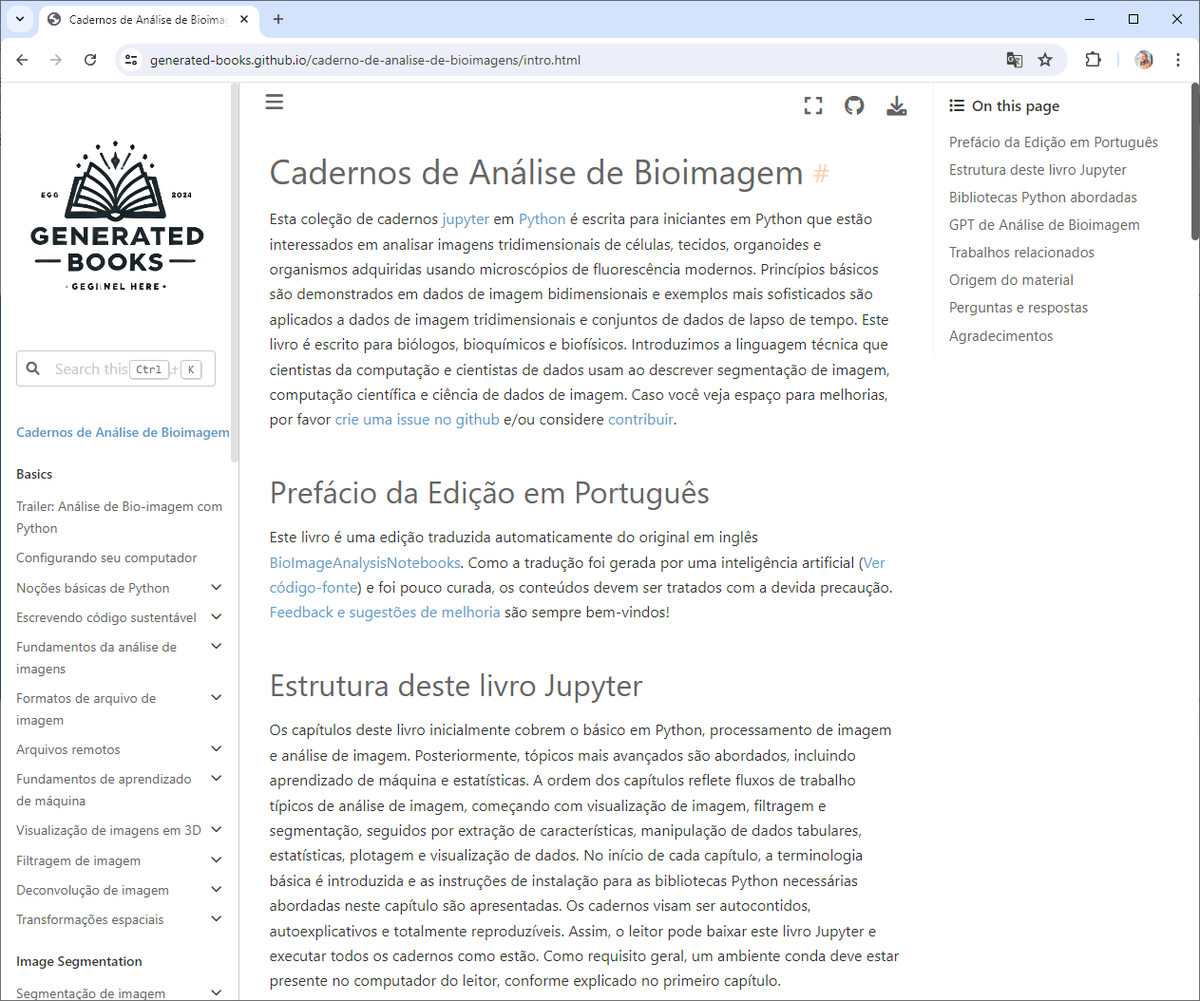
Task: Open BioImageAnalysisNotebooks link
Action: click(x=365, y=562)
